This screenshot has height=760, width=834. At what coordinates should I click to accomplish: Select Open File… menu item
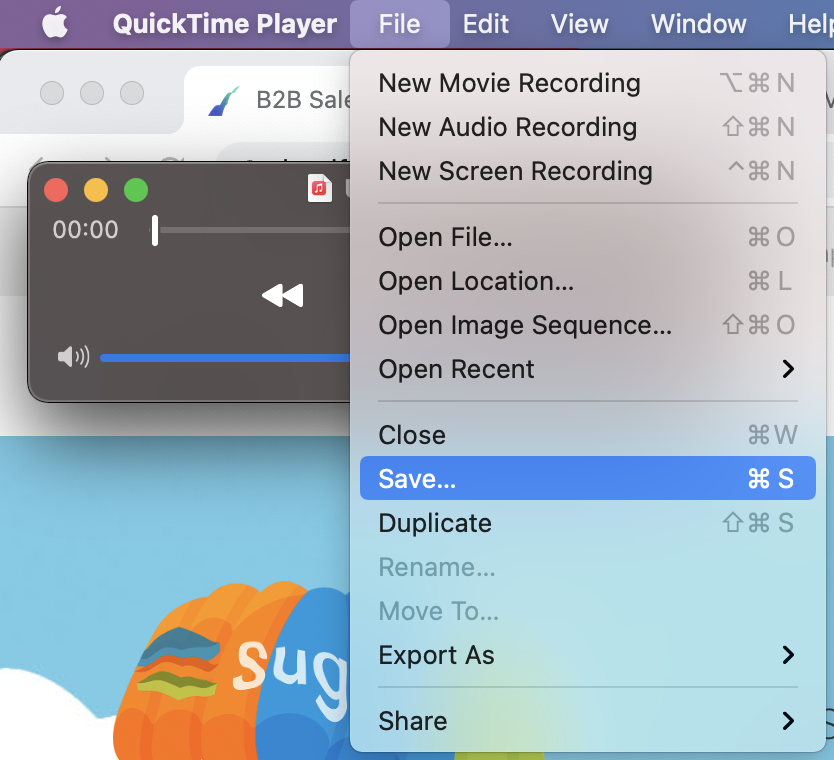[x=588, y=237]
